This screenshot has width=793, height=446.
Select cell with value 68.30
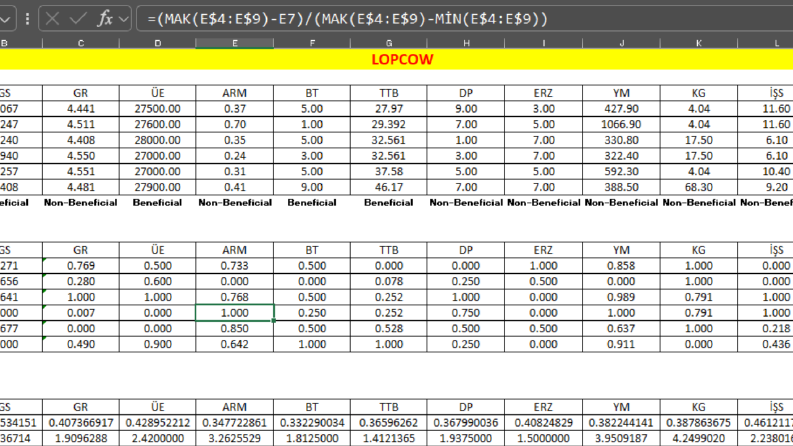(x=699, y=187)
